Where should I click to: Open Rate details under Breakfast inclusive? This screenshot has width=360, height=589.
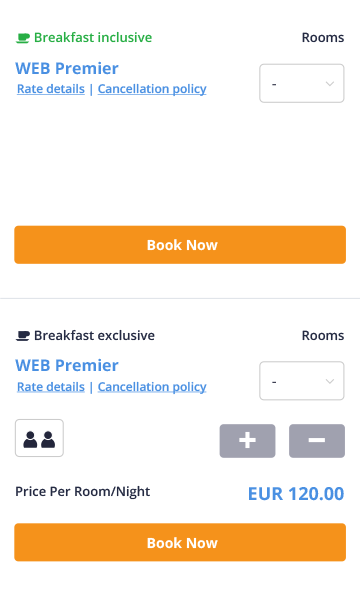click(51, 89)
